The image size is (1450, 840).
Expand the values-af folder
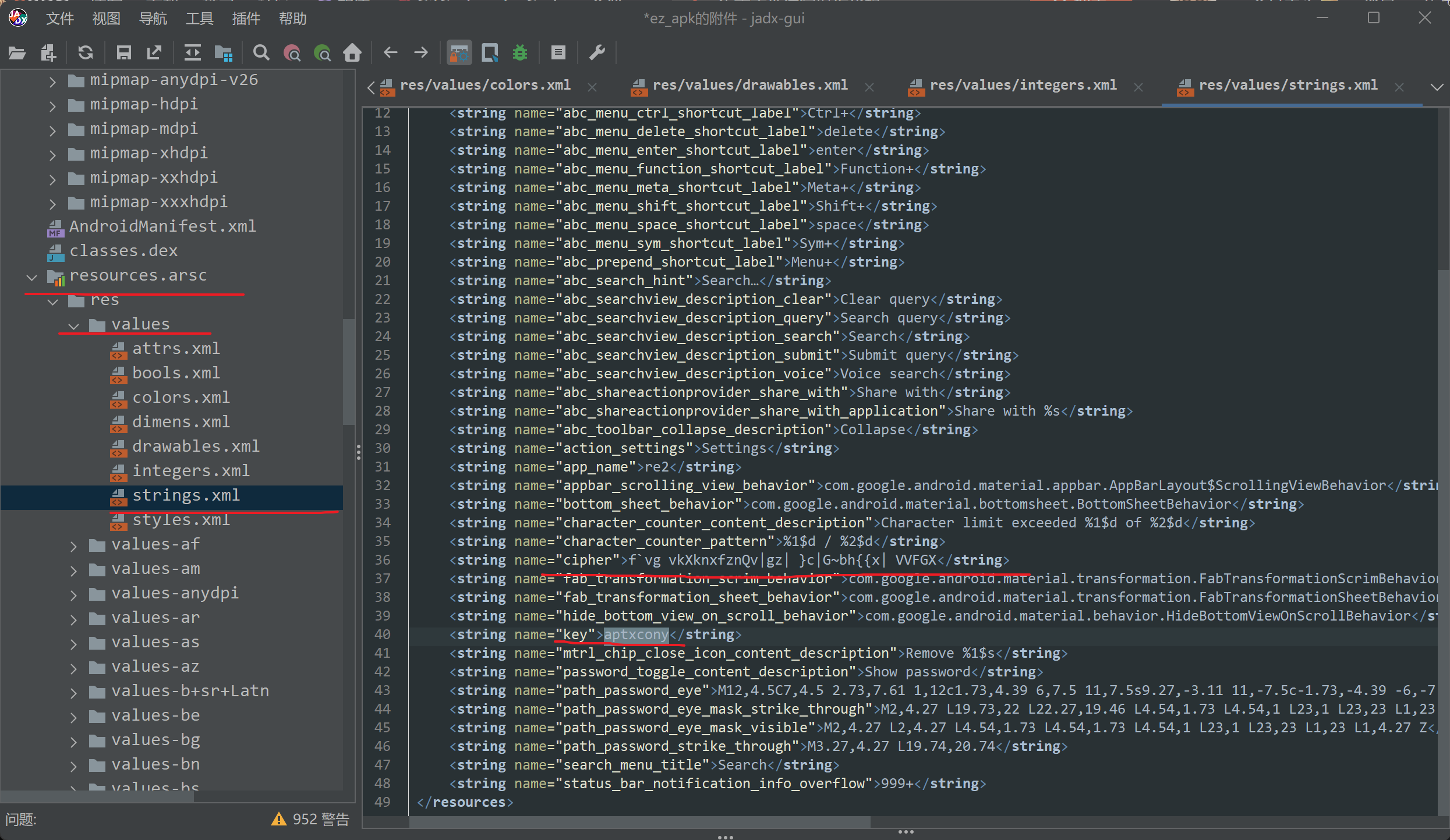[74, 545]
